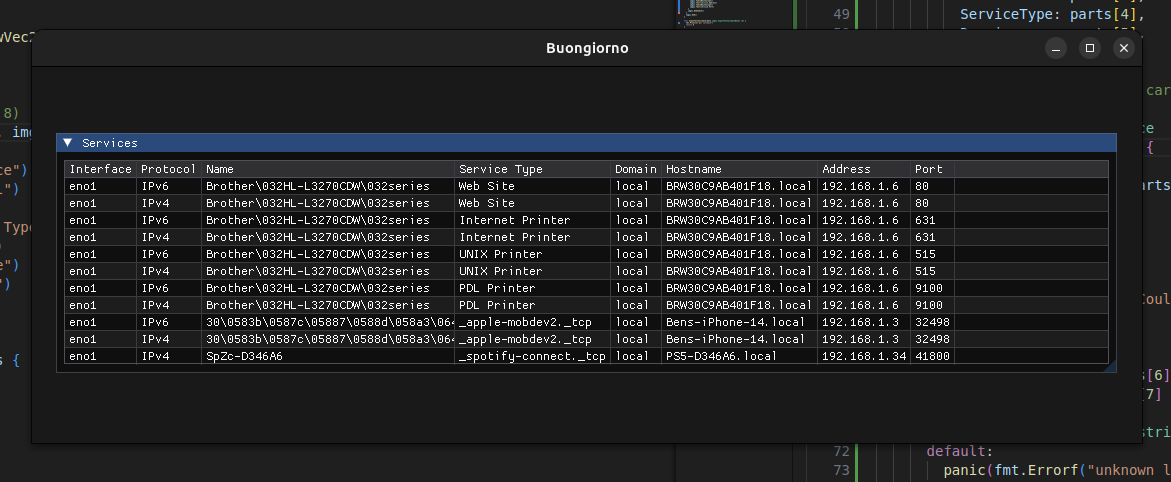The image size is (1171, 482).
Task: Close the Buongiorno window
Action: [1124, 49]
